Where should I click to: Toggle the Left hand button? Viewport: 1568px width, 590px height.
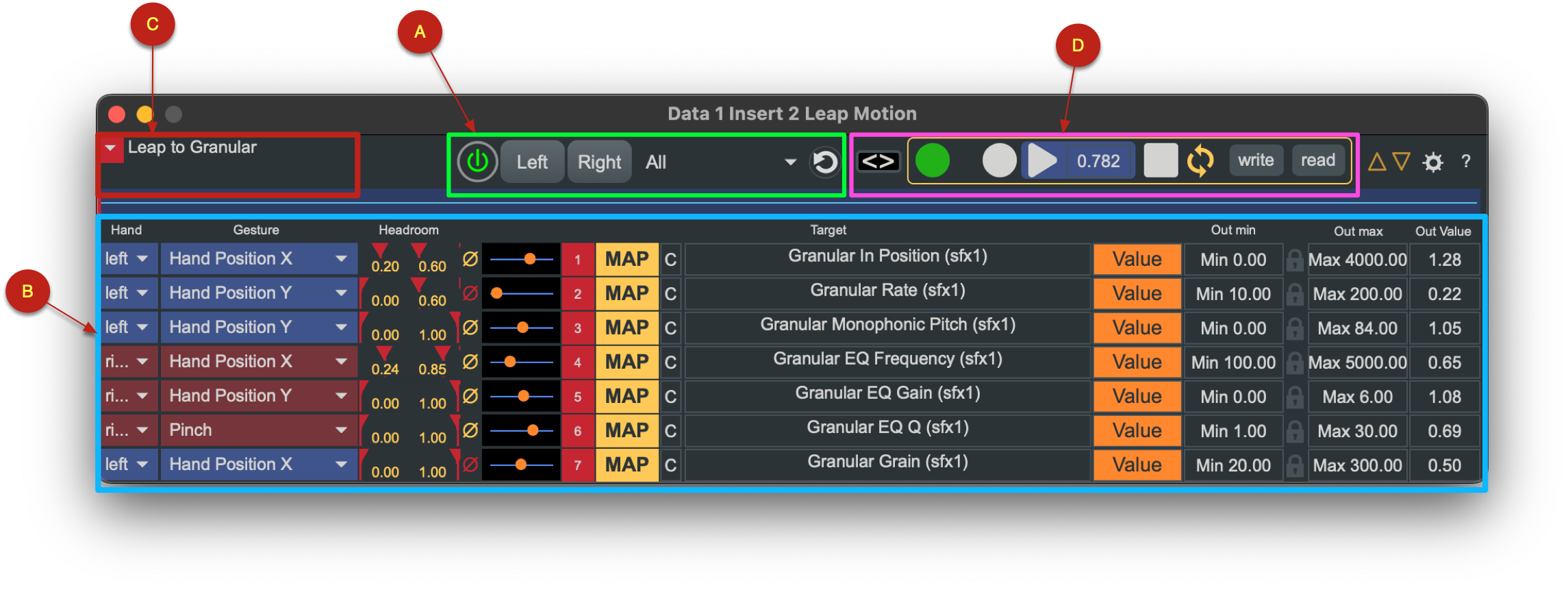532,162
